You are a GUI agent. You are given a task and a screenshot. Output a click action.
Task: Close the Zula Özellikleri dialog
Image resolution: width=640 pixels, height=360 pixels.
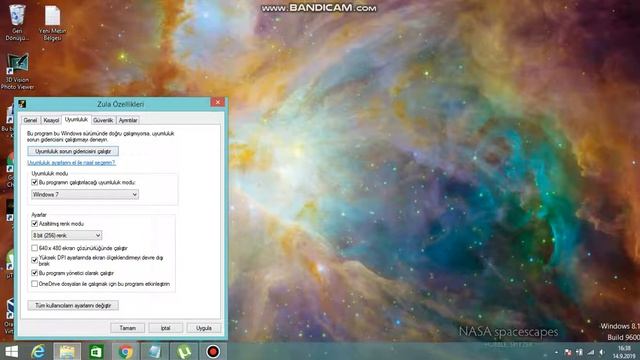[218, 102]
